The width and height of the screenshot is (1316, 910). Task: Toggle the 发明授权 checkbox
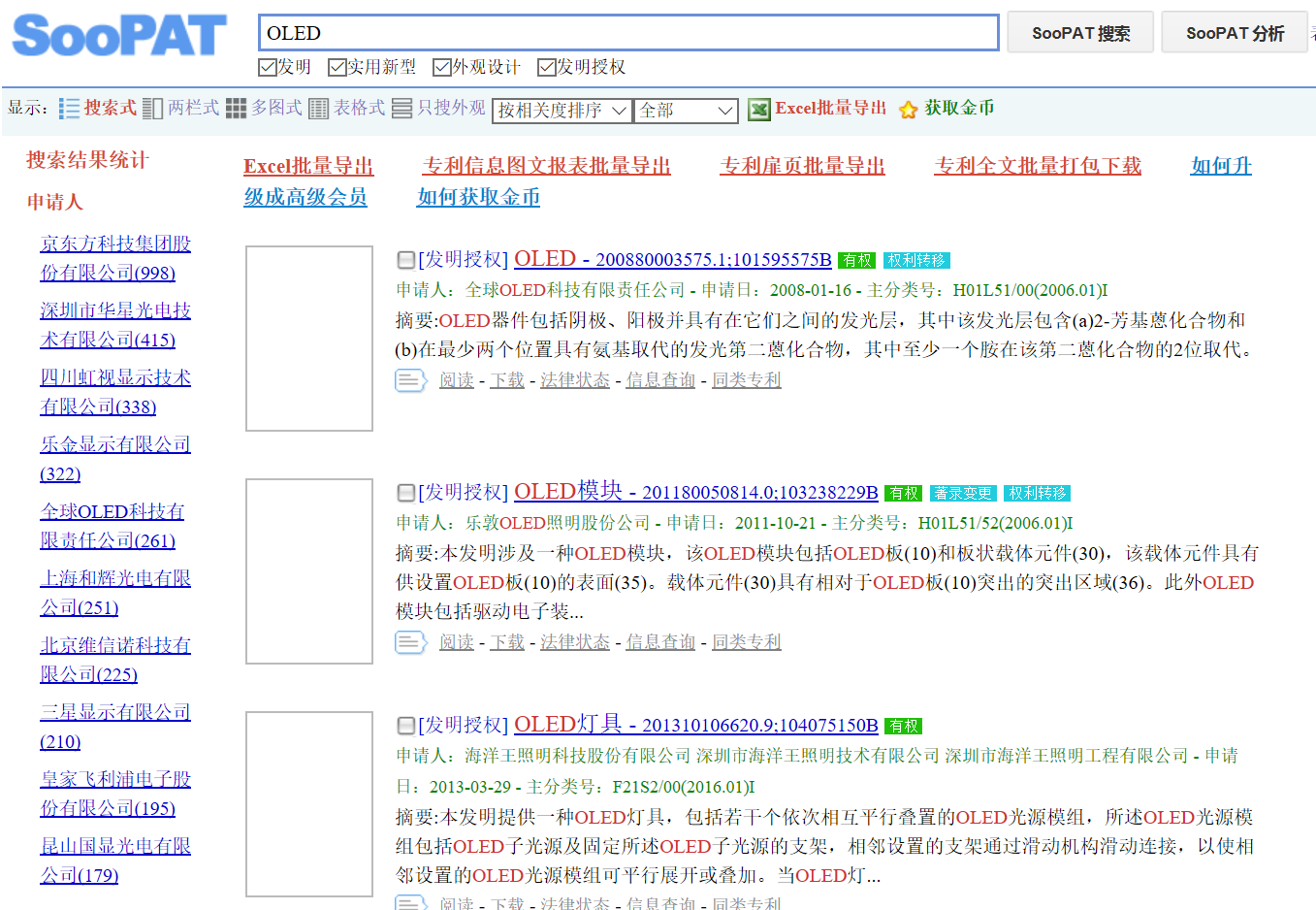pos(547,67)
